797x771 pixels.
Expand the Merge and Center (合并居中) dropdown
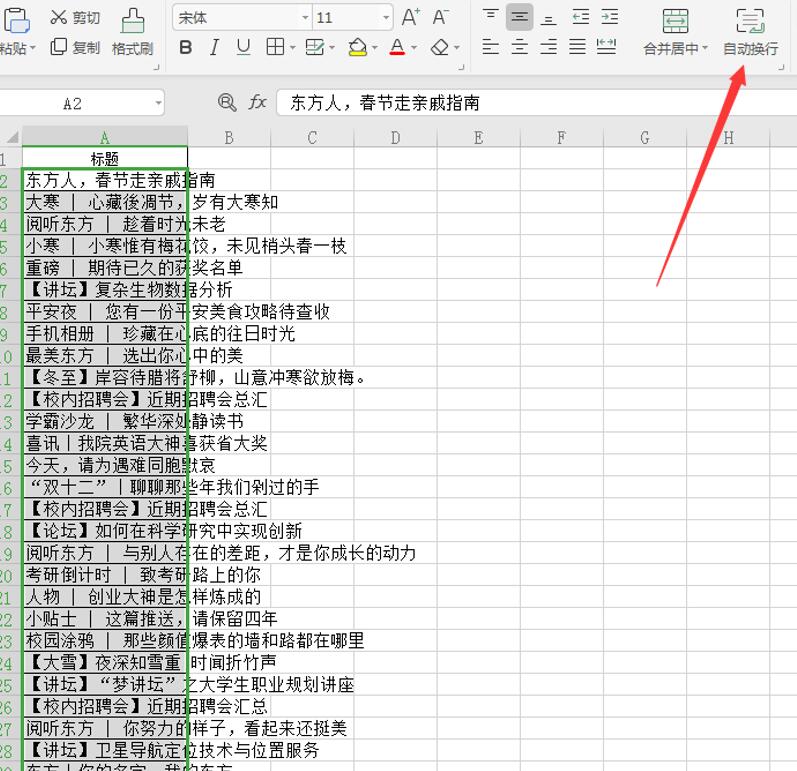pos(704,48)
